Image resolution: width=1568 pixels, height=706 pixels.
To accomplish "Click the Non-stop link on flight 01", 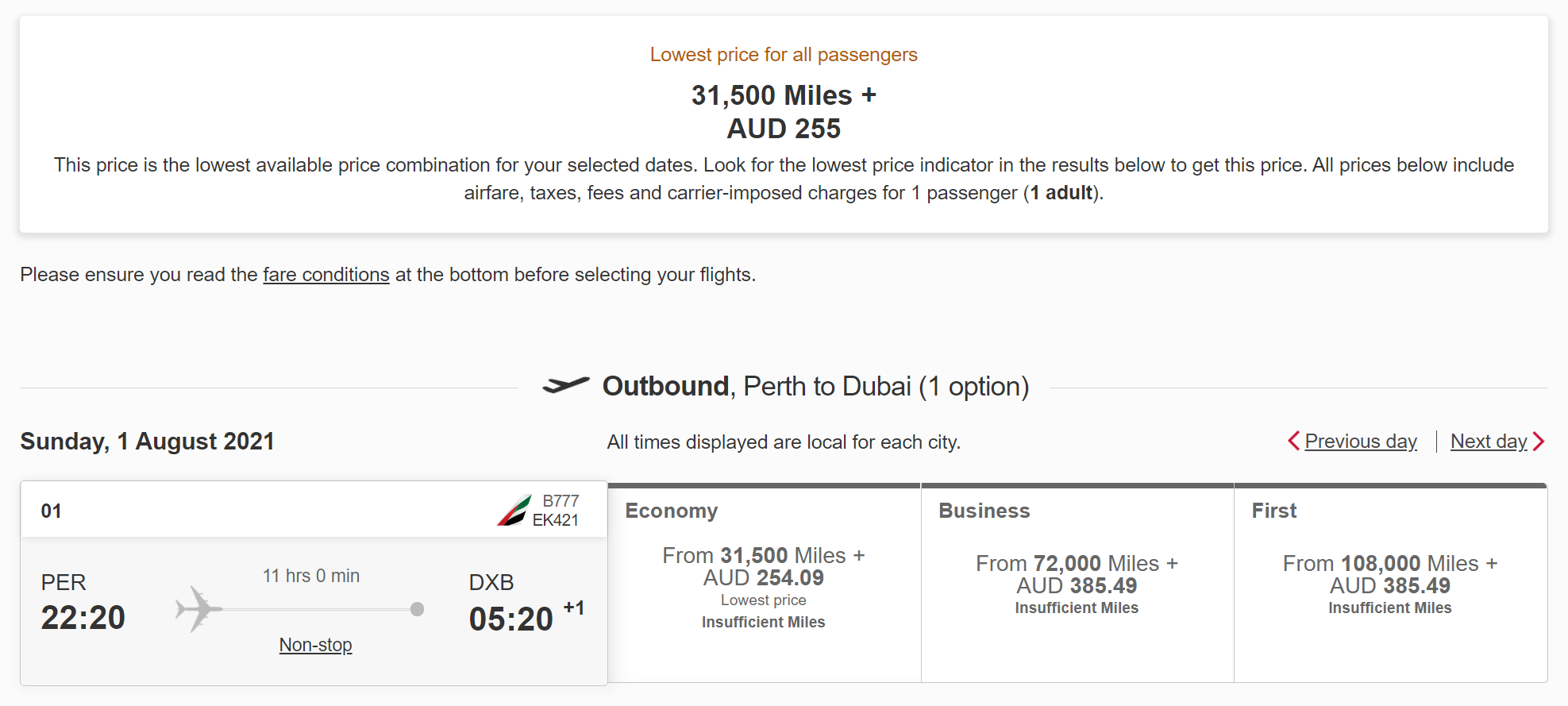I will tap(314, 645).
